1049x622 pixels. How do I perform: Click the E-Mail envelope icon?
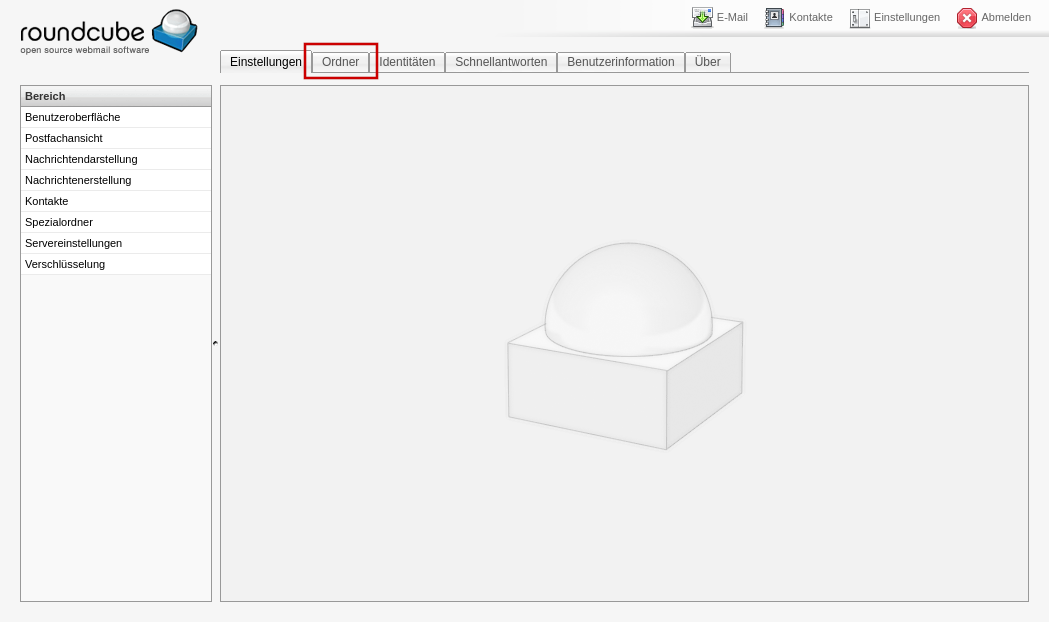(702, 17)
